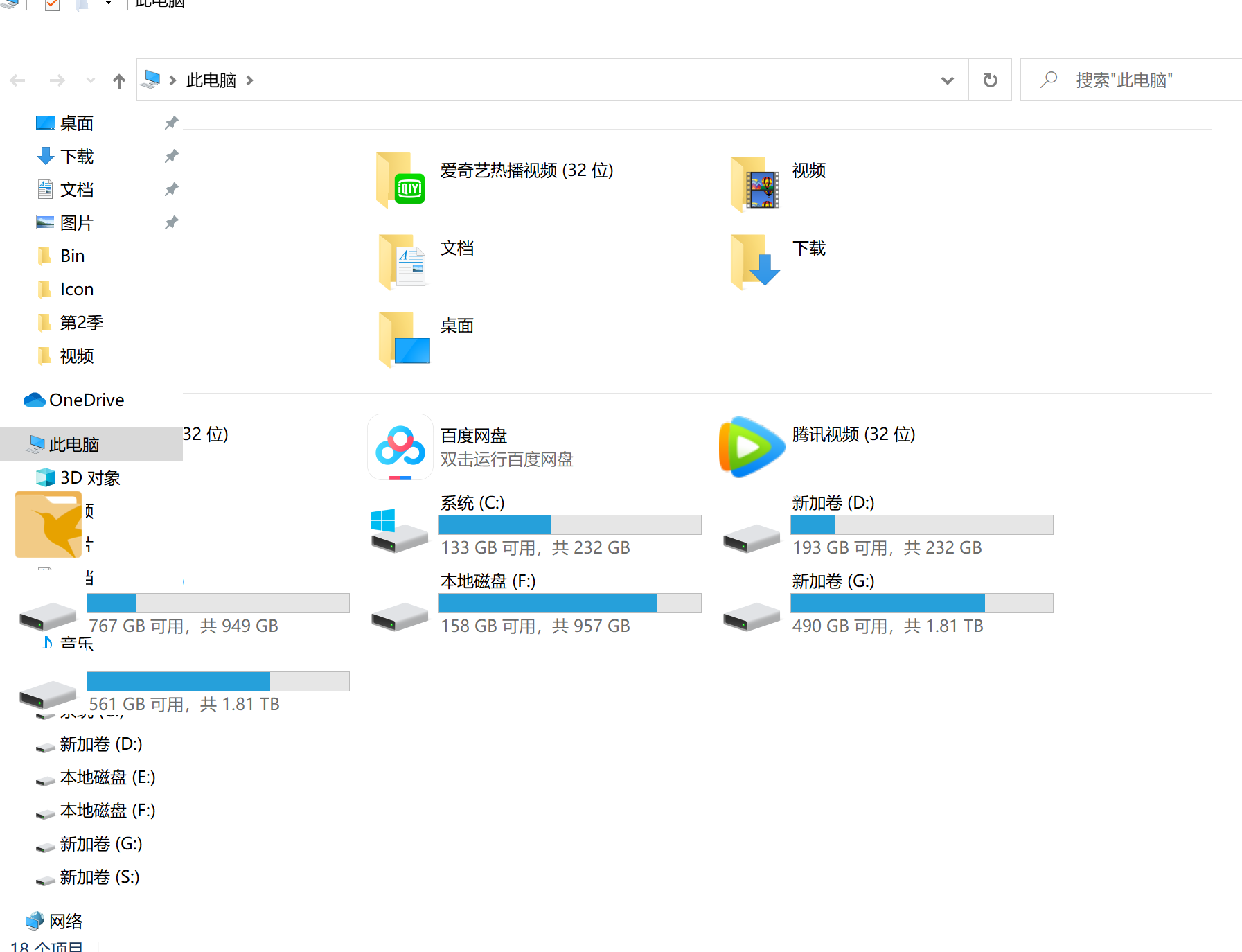The height and width of the screenshot is (952, 1242).
Task: Expand the address bar history dropdown
Action: point(947,80)
